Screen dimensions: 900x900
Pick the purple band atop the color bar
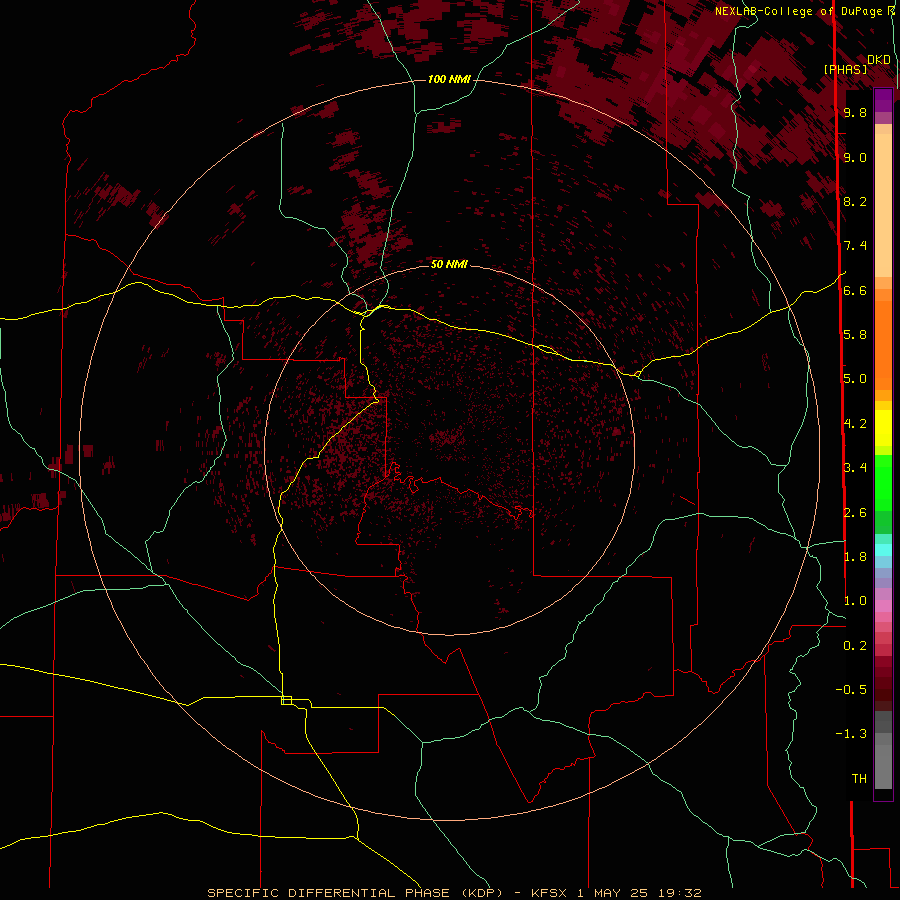point(883,100)
